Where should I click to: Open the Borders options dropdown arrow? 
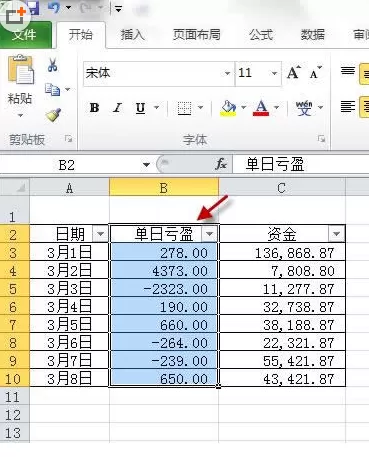[200, 107]
